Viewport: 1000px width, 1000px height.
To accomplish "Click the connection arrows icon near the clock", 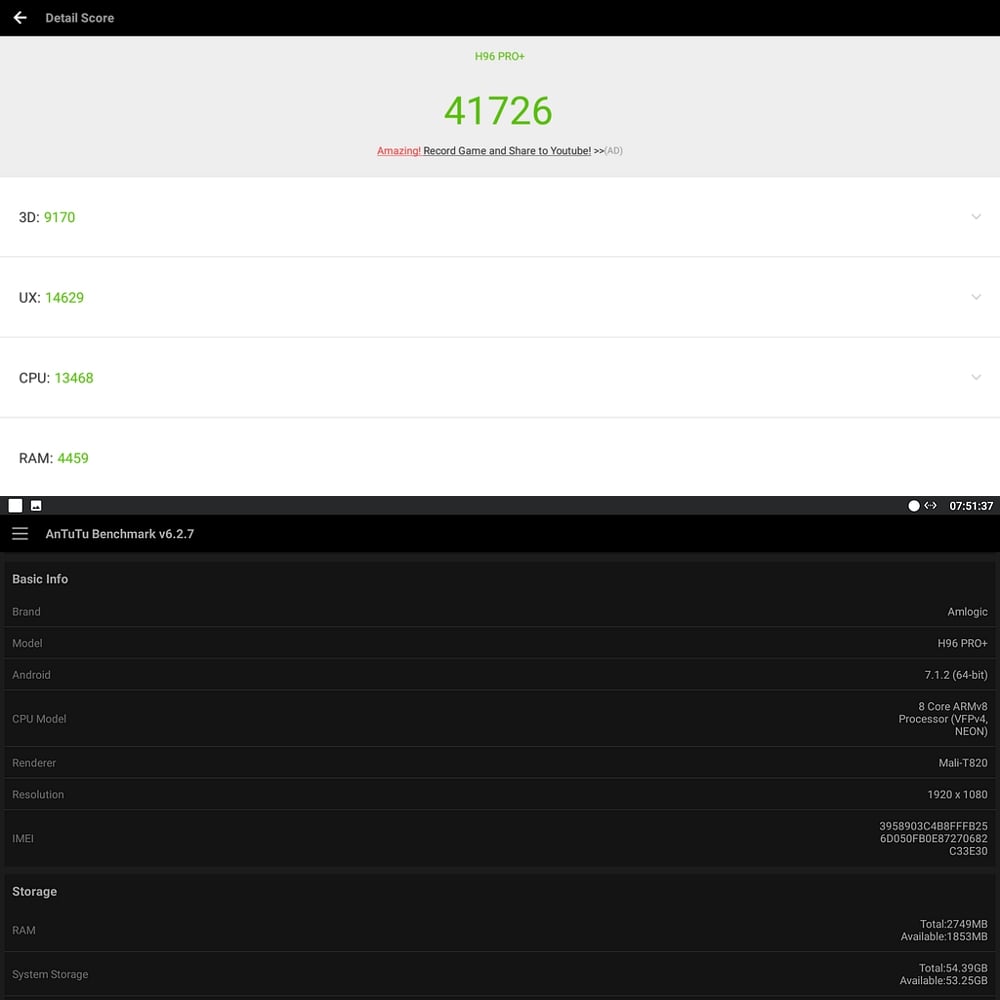I will (x=930, y=505).
